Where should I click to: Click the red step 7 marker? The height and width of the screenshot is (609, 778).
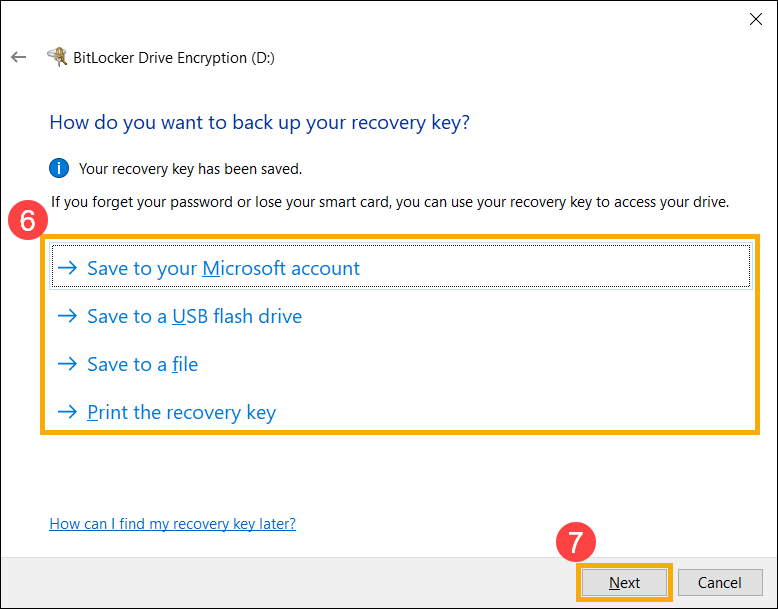[576, 542]
